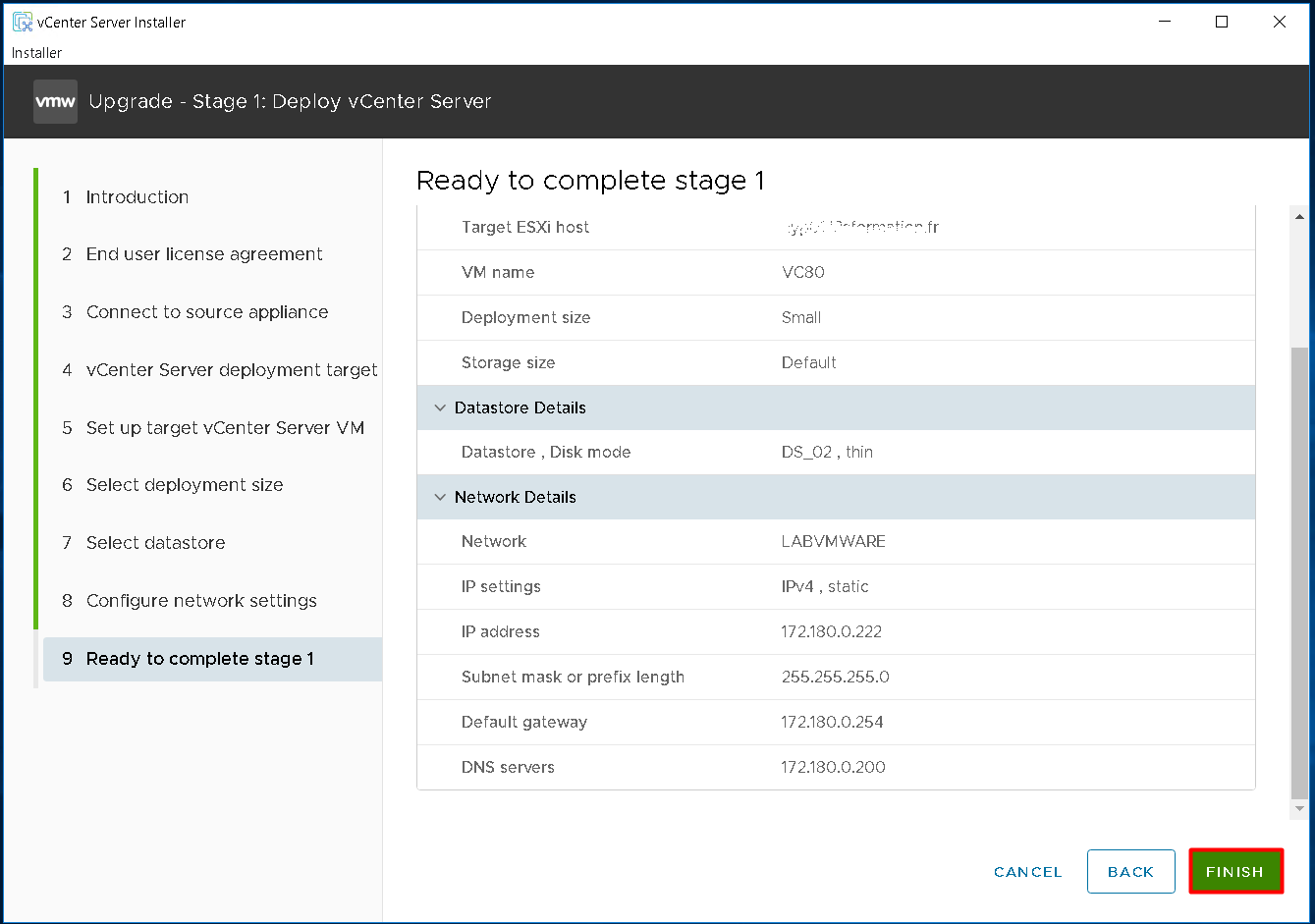Click the CANCEL button
This screenshot has height=924, width=1315.
[1028, 872]
